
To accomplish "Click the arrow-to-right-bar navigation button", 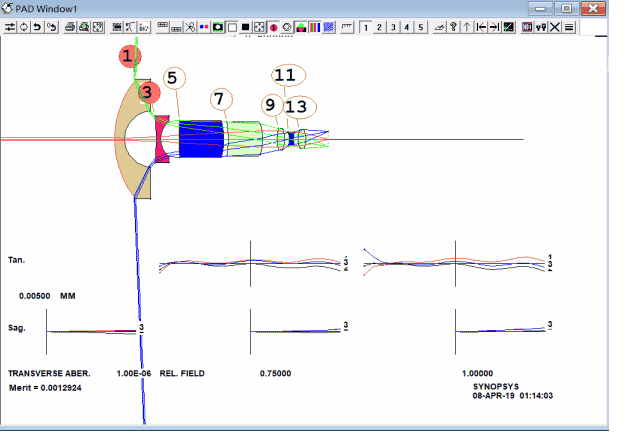I will point(495,27).
